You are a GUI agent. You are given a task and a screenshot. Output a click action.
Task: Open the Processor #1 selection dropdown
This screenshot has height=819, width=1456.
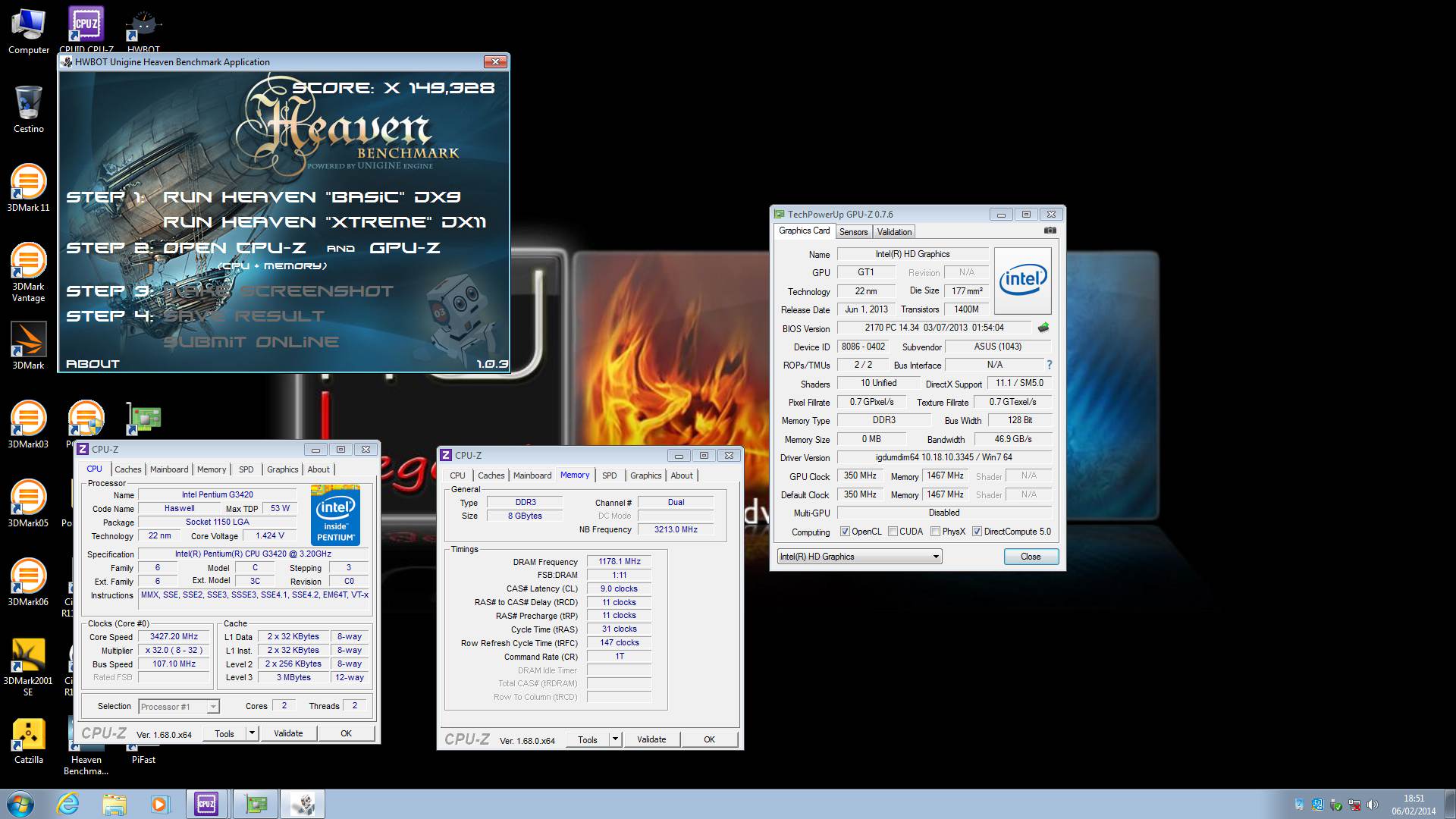pos(179,707)
